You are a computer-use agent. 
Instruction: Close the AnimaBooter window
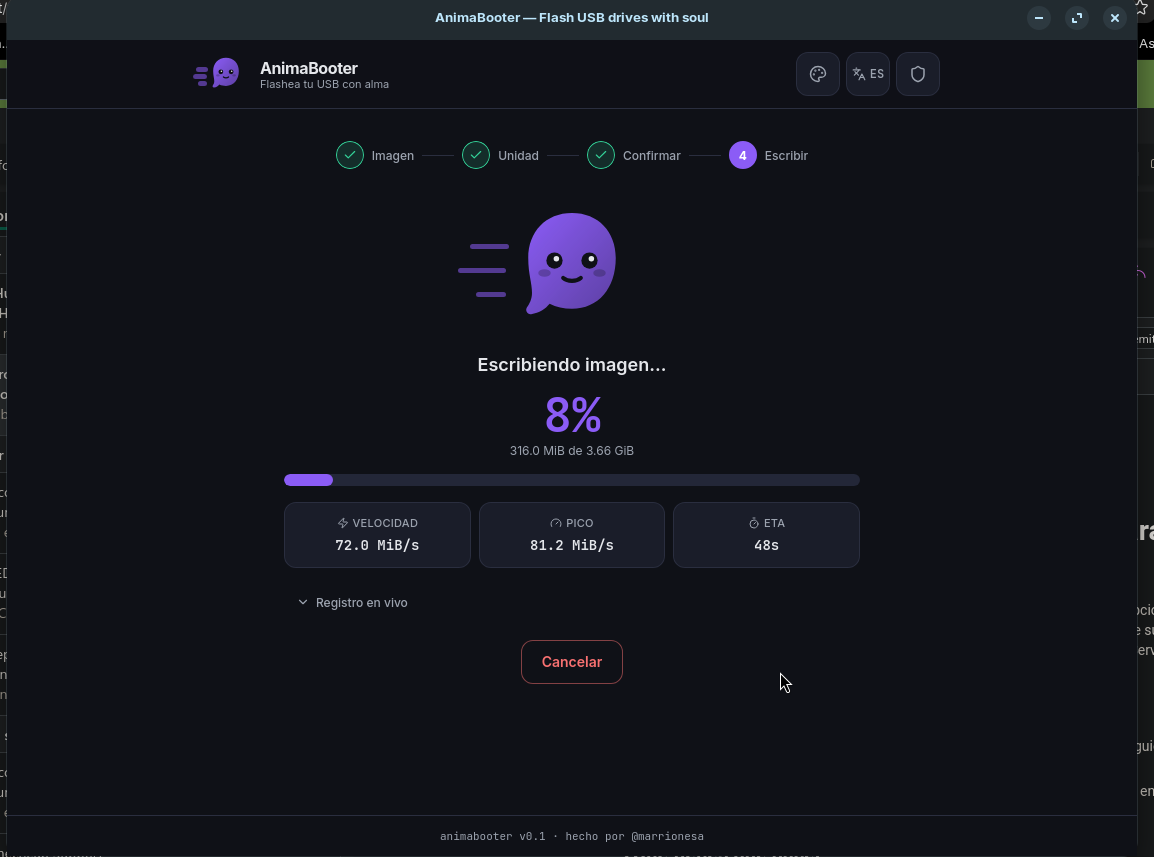1115,18
